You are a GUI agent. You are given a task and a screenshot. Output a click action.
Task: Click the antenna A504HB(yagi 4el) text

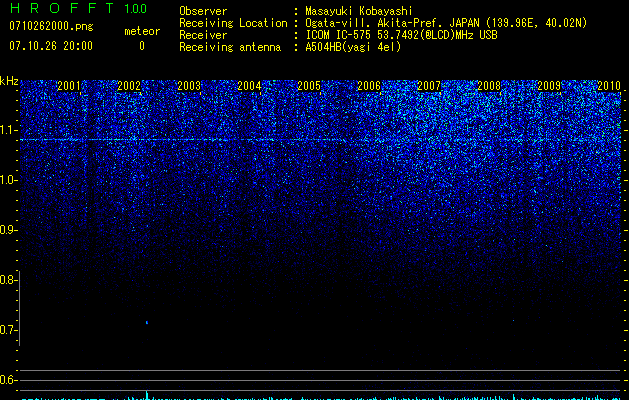tap(353, 47)
